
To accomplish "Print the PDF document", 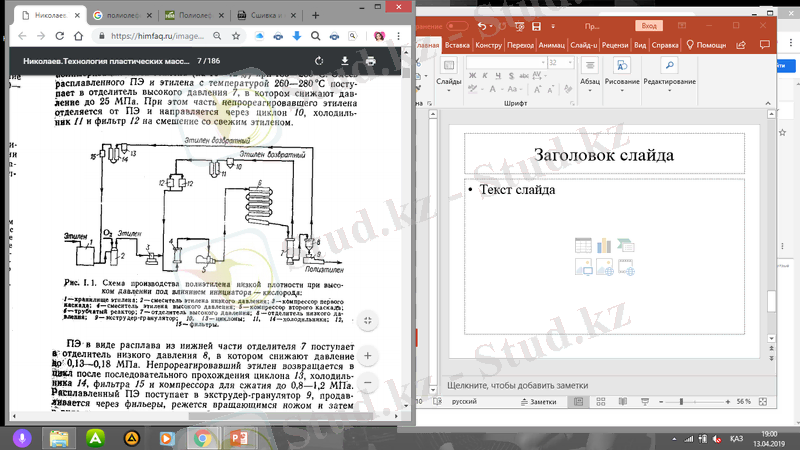I will [371, 60].
